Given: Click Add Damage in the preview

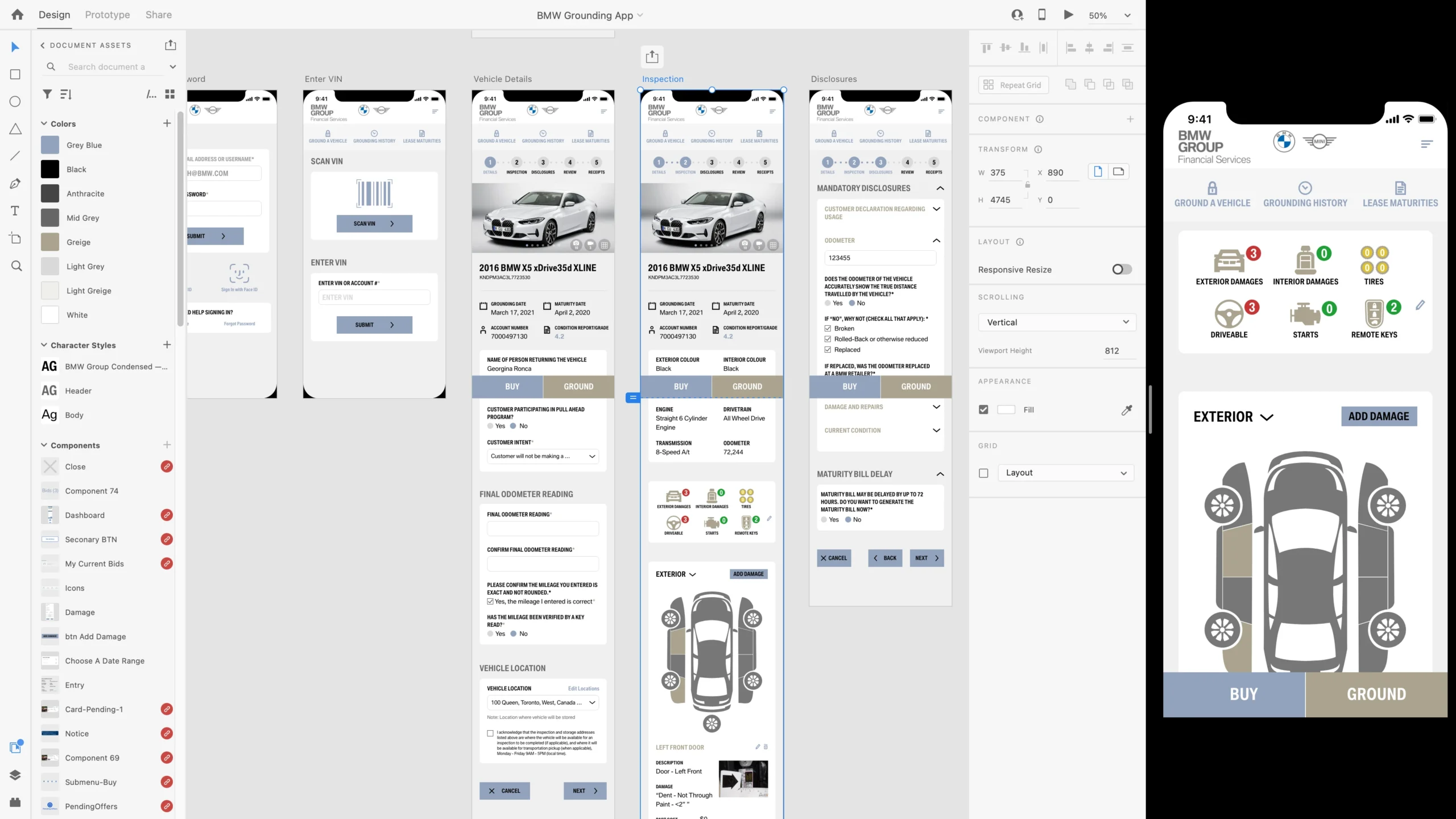Looking at the screenshot, I should pos(1379,416).
